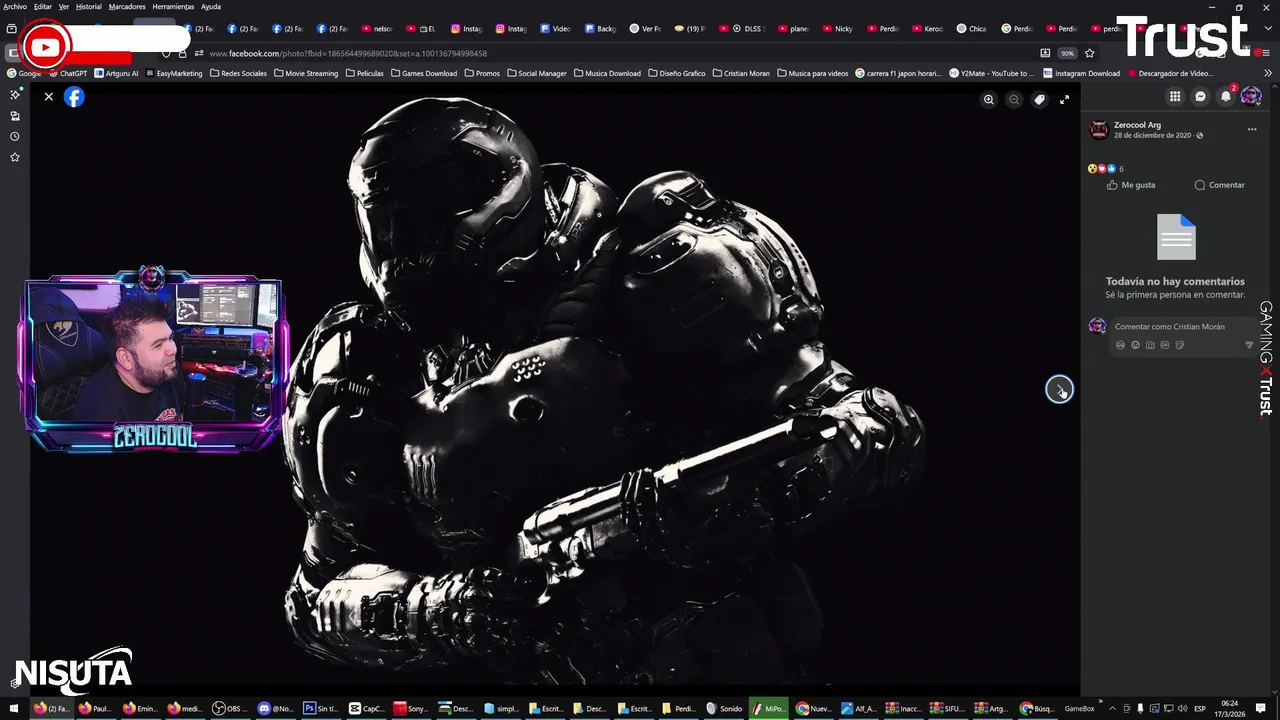Open the Redes Sociales bookmark folder
Image resolution: width=1280 pixels, height=720 pixels.
click(x=238, y=73)
